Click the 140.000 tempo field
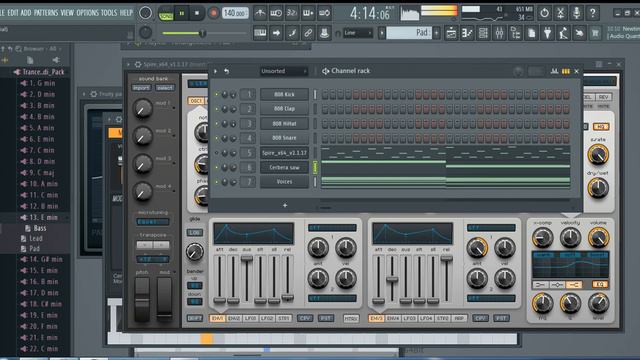 [235, 13]
